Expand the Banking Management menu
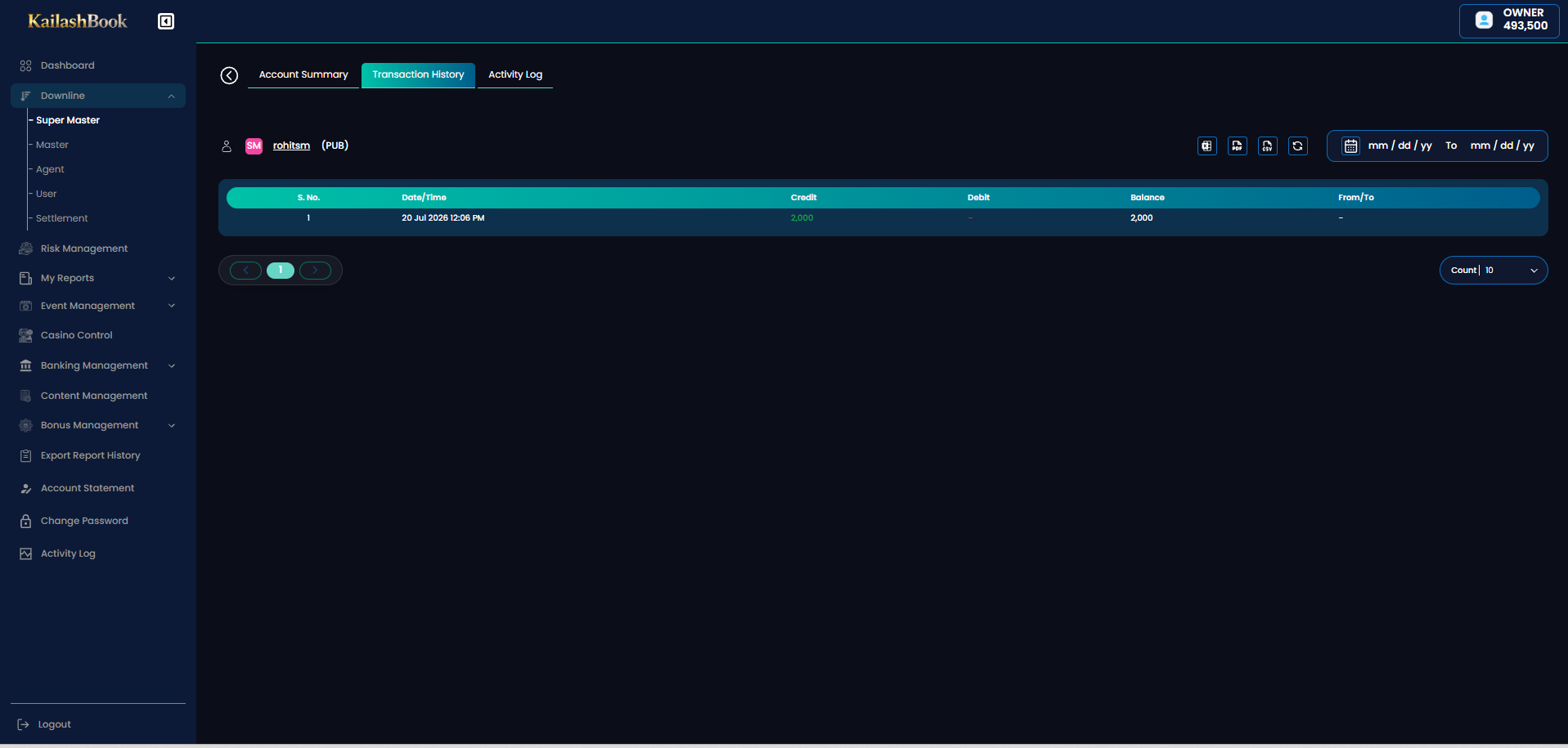Screen dimensions: 1568x748 pyautogui.click(x=98, y=365)
